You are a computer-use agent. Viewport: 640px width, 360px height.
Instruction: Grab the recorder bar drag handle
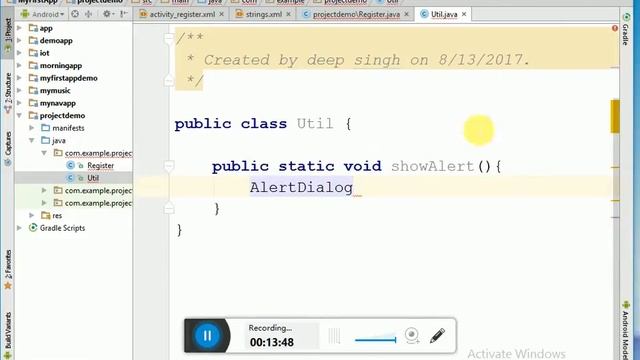[x=334, y=336]
